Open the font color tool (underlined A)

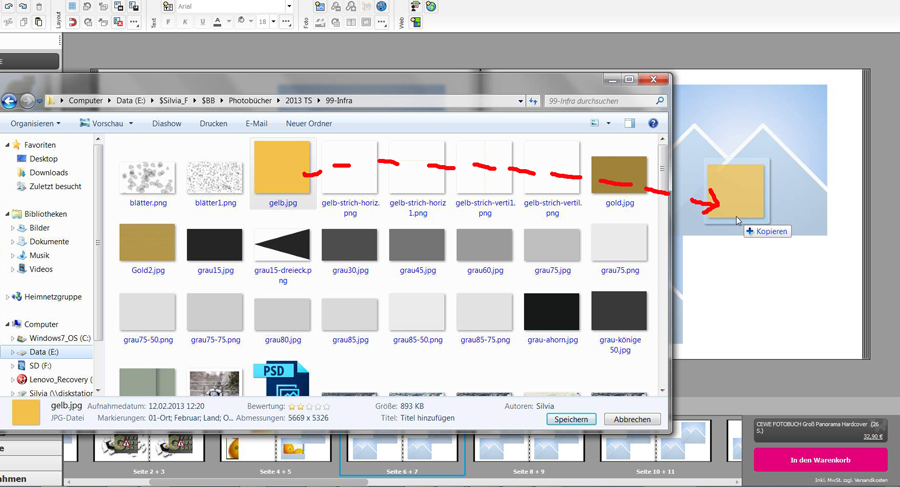click(217, 22)
